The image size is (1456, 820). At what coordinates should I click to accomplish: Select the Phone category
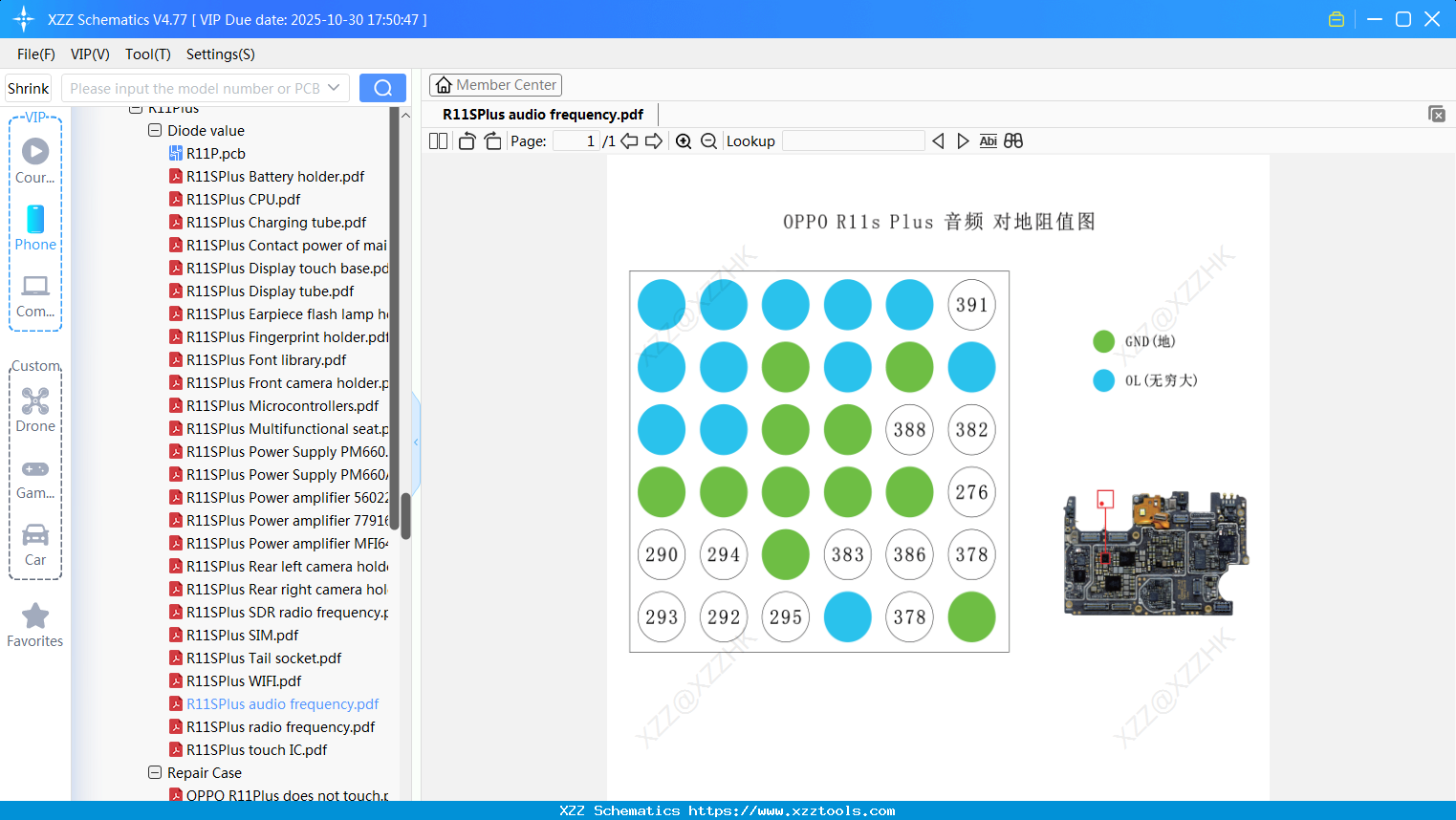click(x=35, y=228)
